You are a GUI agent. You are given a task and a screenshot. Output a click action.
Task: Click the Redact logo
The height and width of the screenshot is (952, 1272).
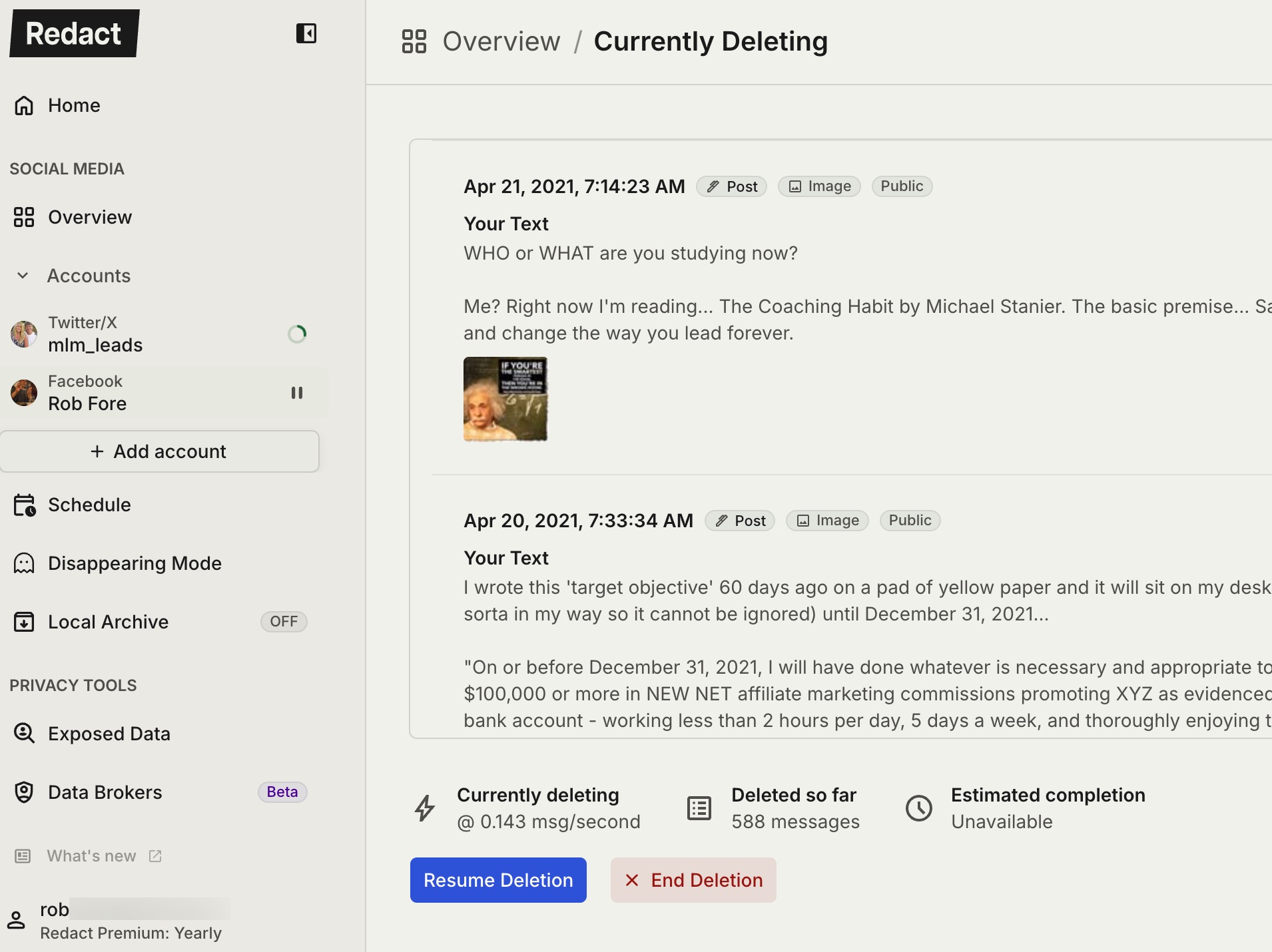click(x=74, y=33)
